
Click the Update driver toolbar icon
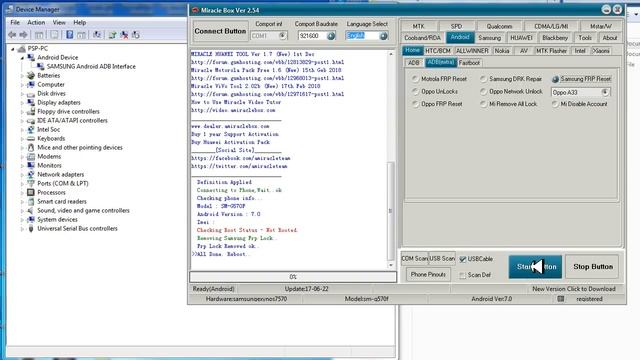(x=112, y=35)
